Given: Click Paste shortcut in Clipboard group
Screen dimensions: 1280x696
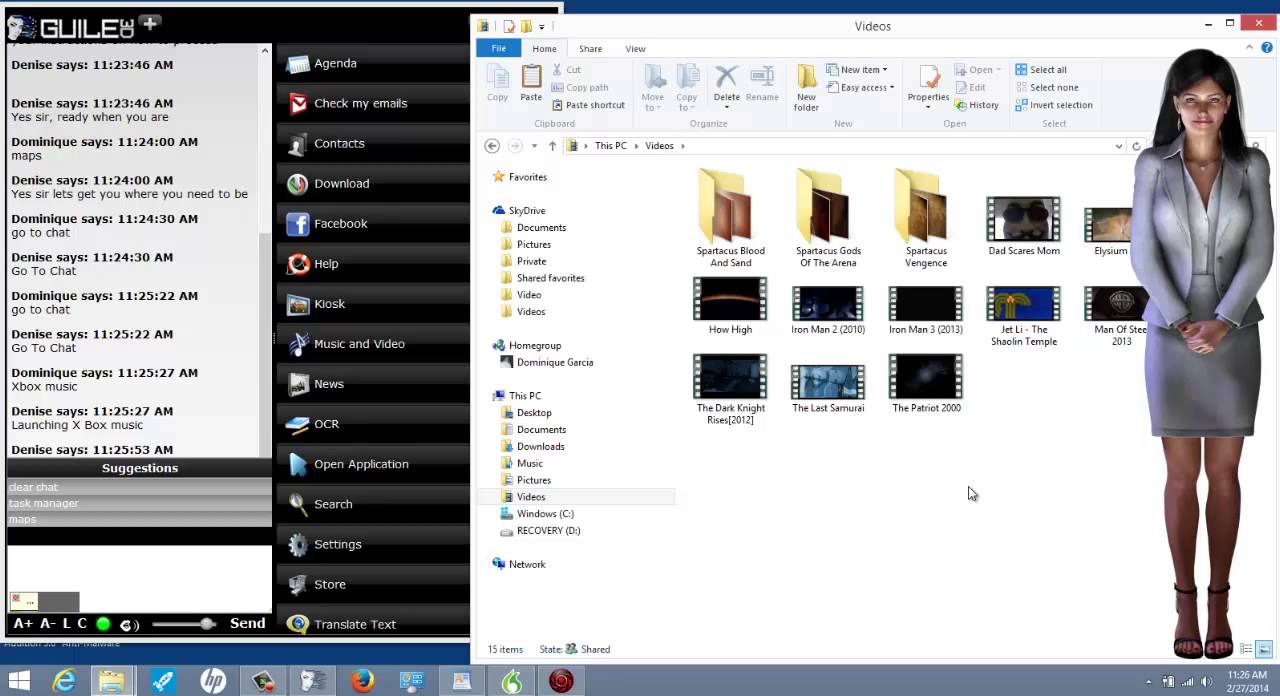Looking at the screenshot, I should 587,105.
